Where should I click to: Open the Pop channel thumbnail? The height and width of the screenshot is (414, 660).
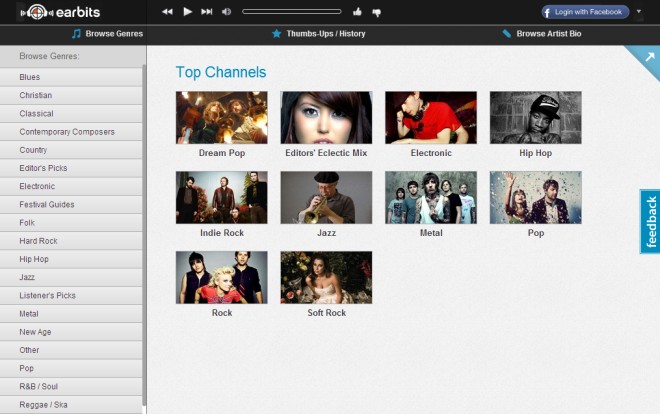click(x=535, y=197)
